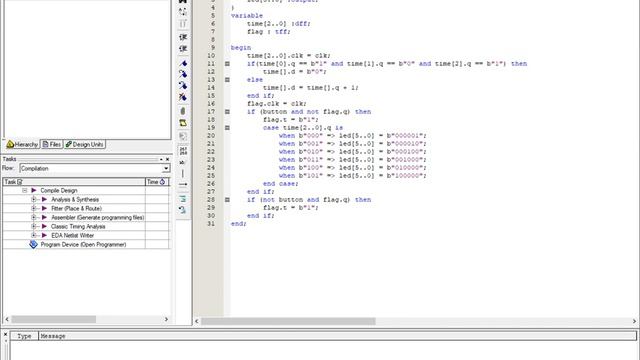Run Assembler play arrow icon
640x360 pixels.
pyautogui.click(x=44, y=217)
